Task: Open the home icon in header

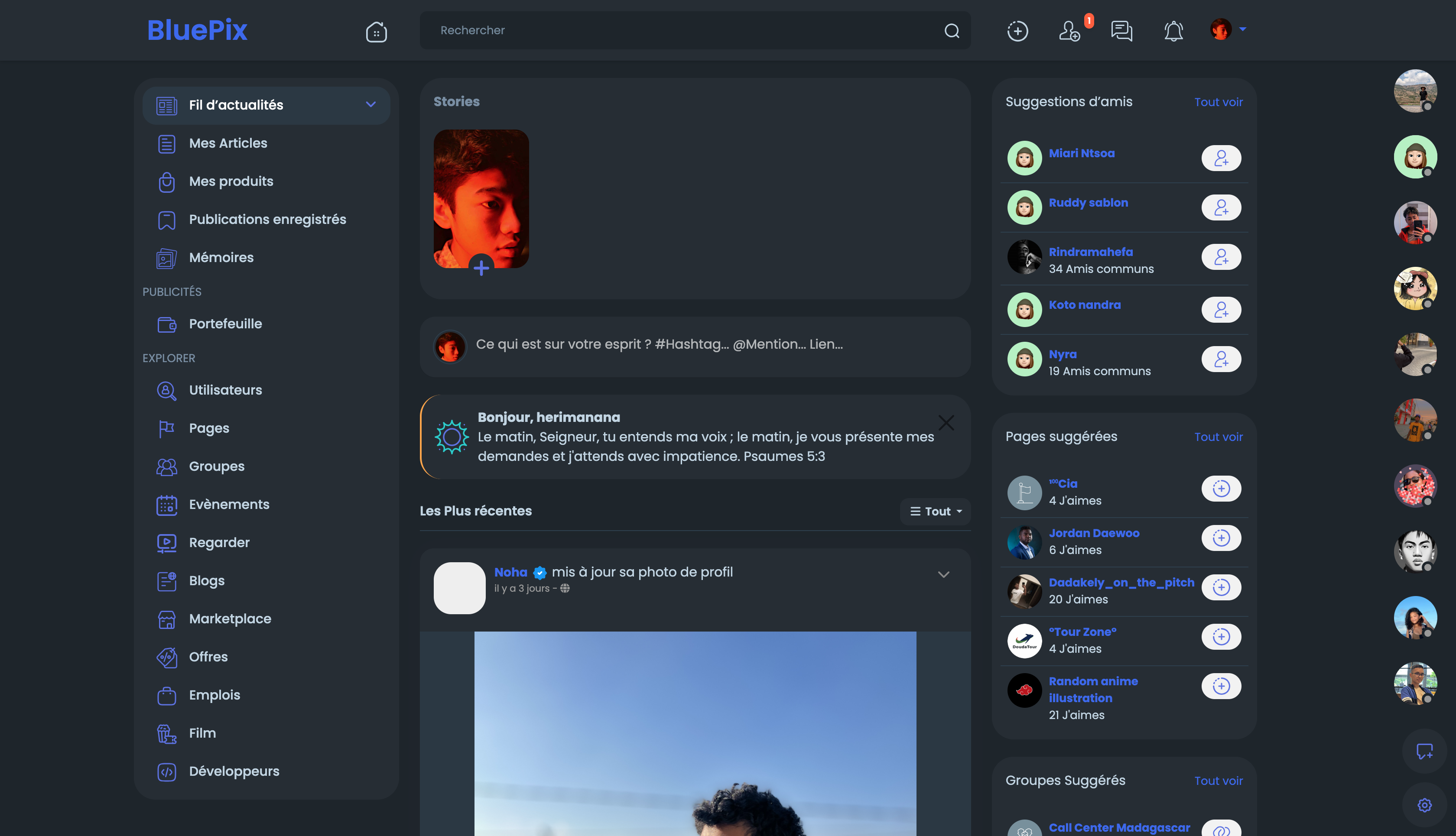Action: [376, 31]
